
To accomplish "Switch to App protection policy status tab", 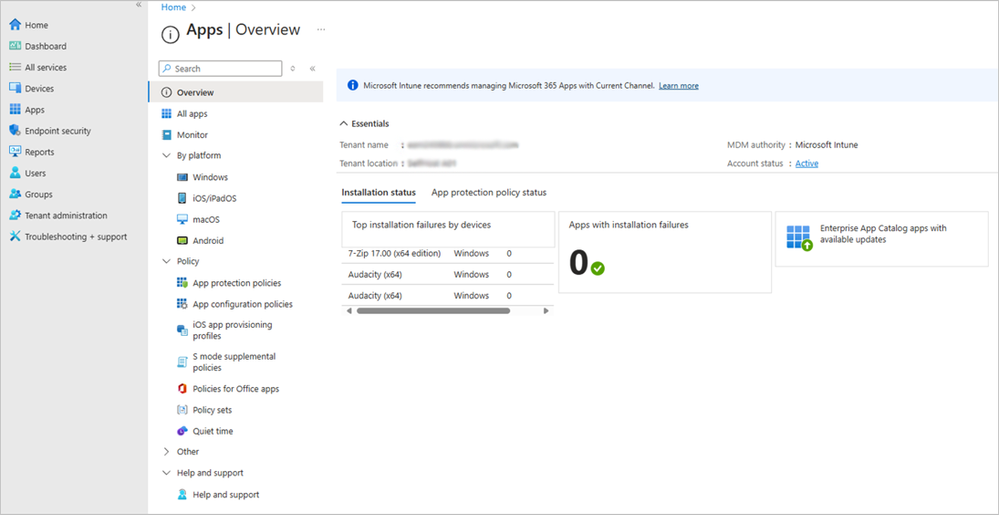I will click(489, 192).
